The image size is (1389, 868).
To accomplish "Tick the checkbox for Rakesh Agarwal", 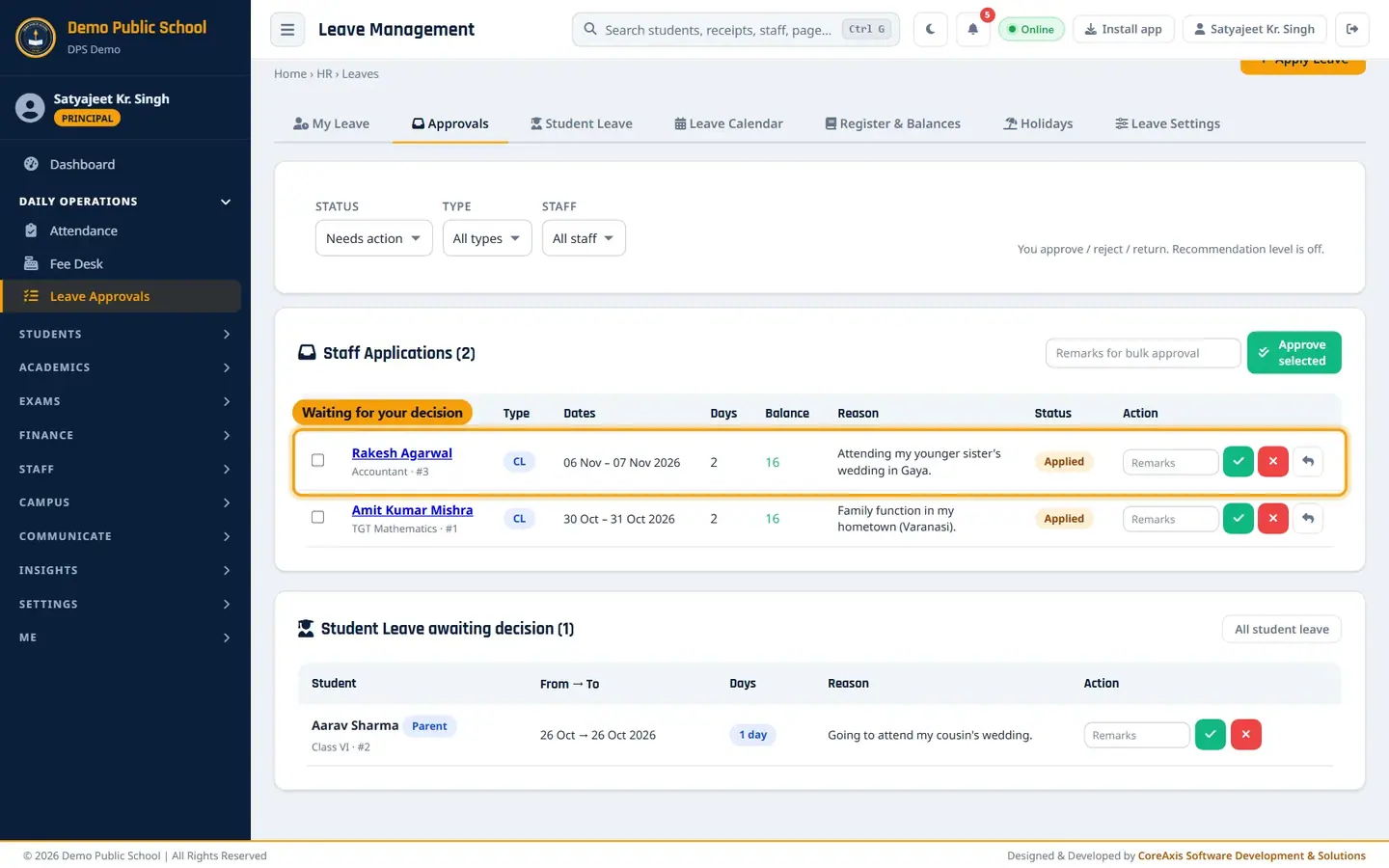I will point(317,460).
